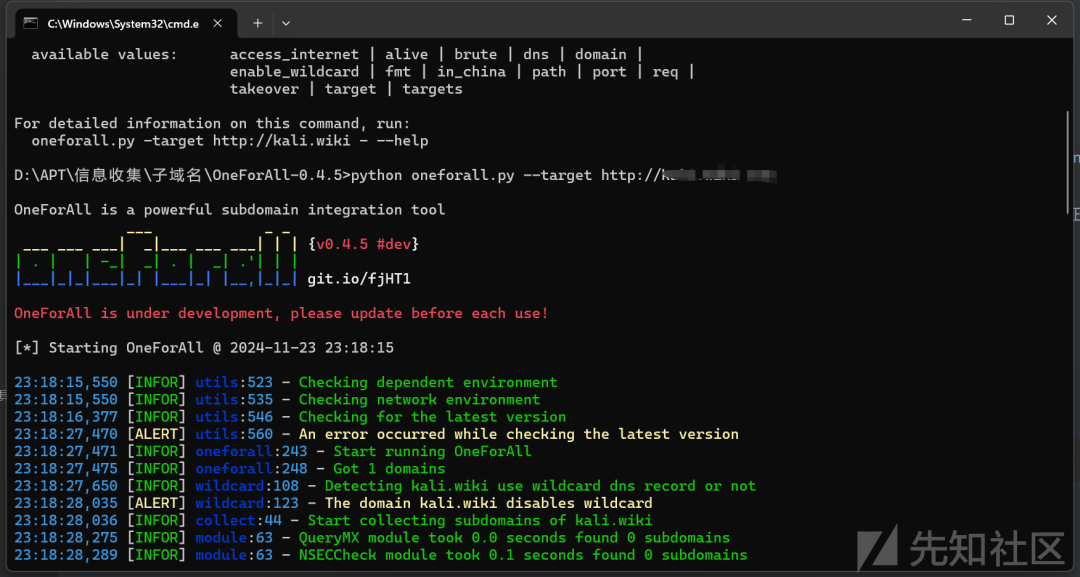Open the new tab profile dropdown
Screen dimensions: 1080x577
(x=286, y=23)
